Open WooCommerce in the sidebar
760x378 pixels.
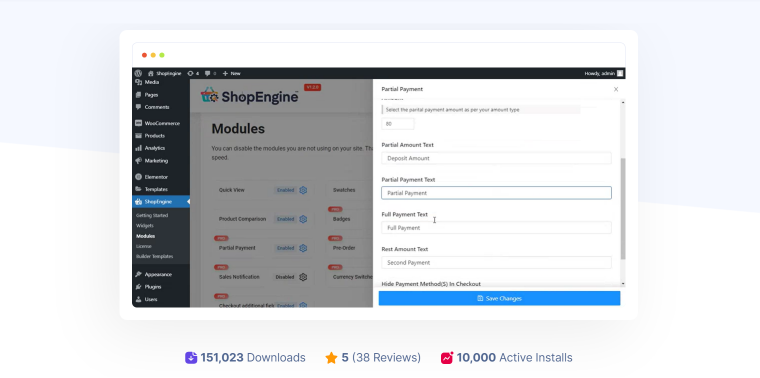click(x=161, y=124)
